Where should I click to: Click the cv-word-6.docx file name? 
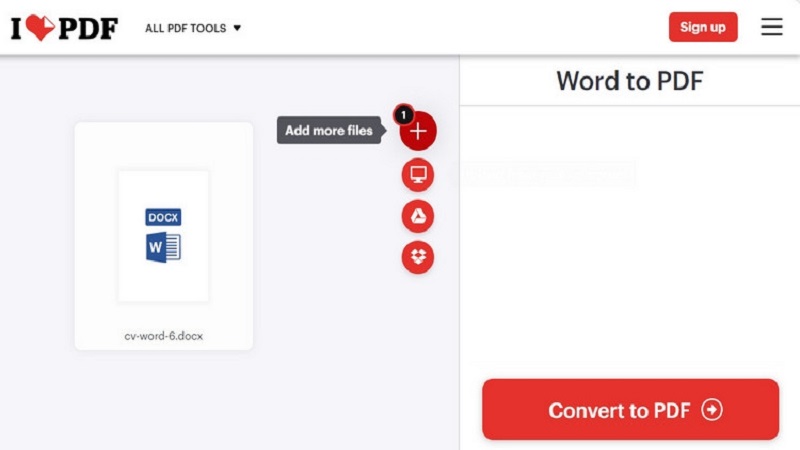164,336
